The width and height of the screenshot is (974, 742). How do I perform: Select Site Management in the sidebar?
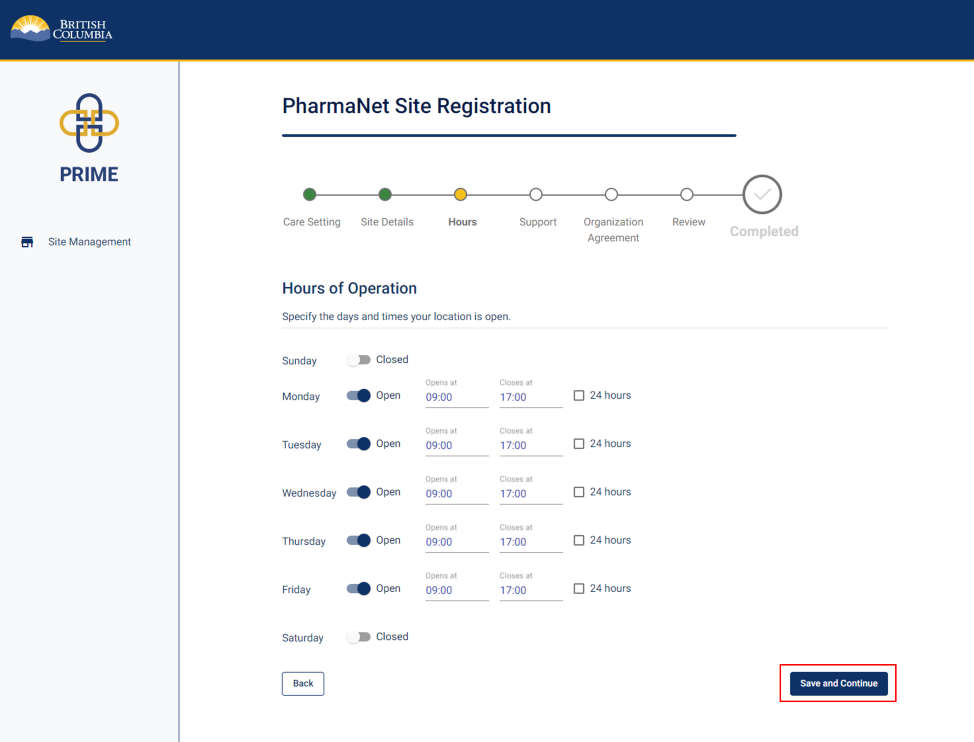pyautogui.click(x=89, y=241)
